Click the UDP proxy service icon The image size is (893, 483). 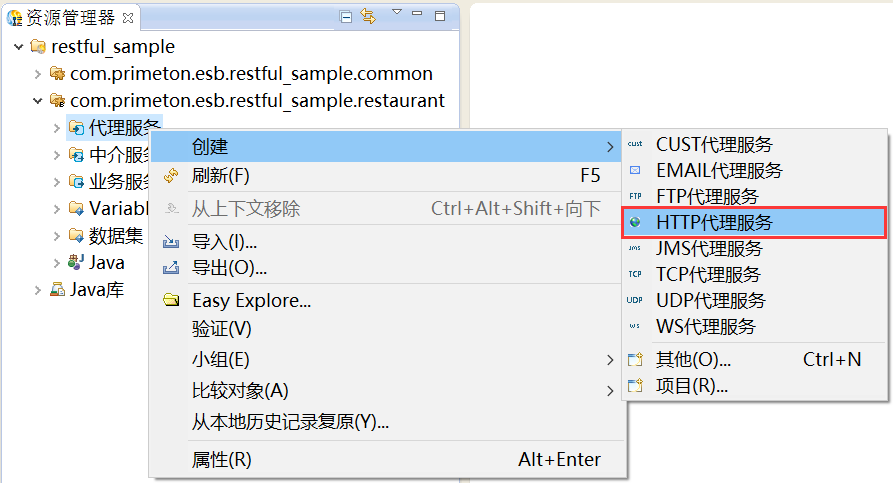point(634,300)
